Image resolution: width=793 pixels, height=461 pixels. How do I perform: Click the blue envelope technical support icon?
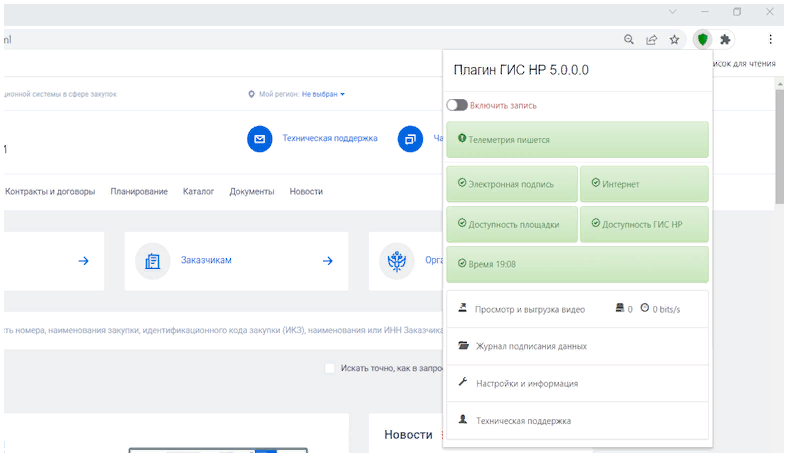(259, 139)
